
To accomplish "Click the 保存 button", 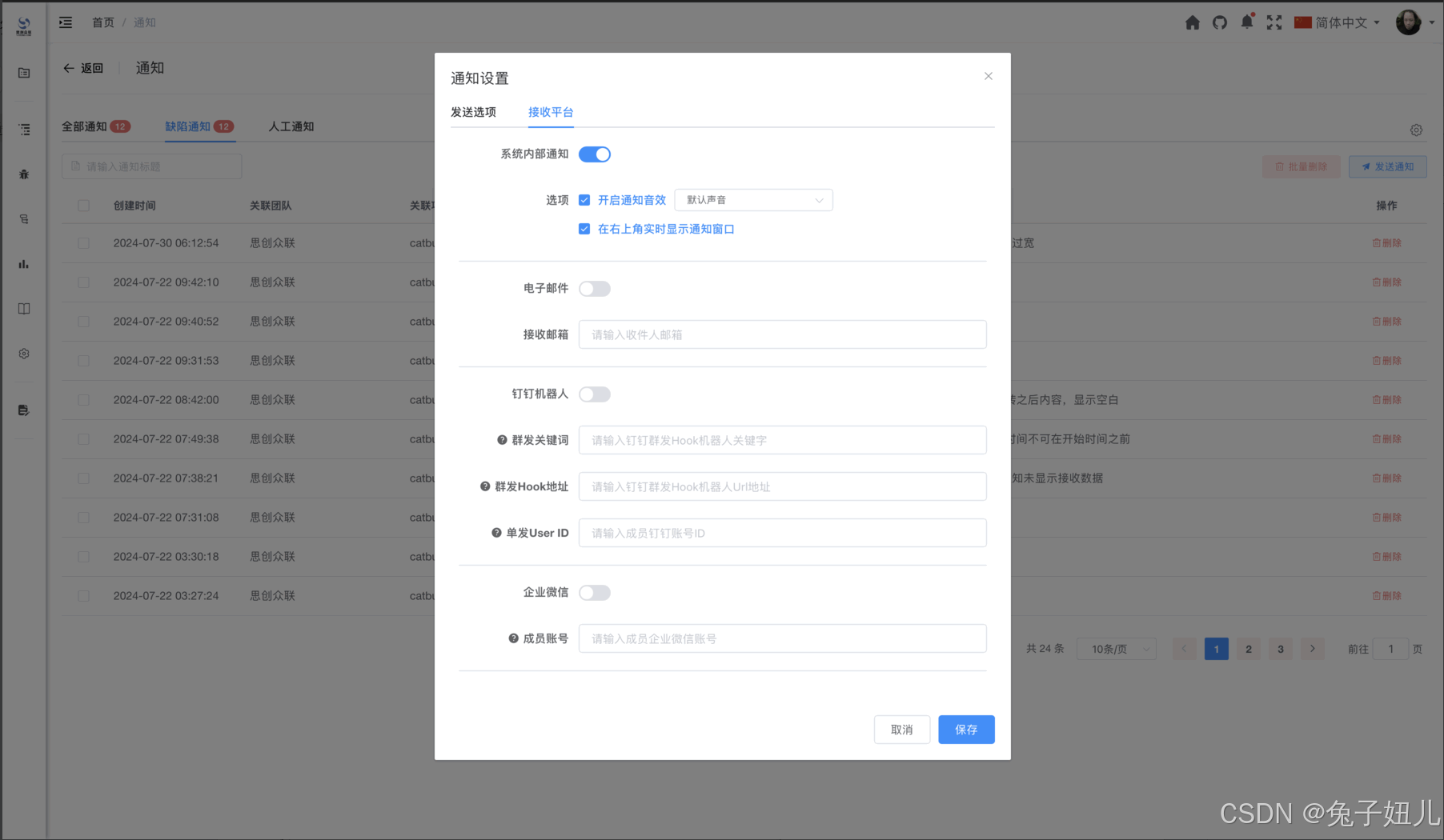I will [x=966, y=729].
